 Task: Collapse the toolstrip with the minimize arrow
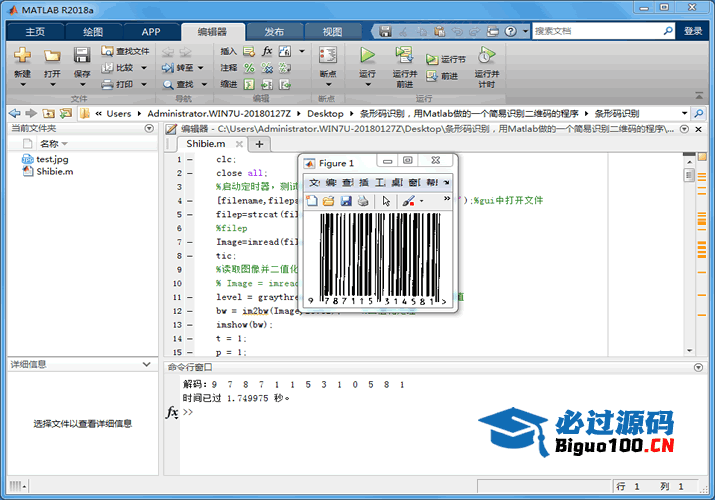(699, 96)
